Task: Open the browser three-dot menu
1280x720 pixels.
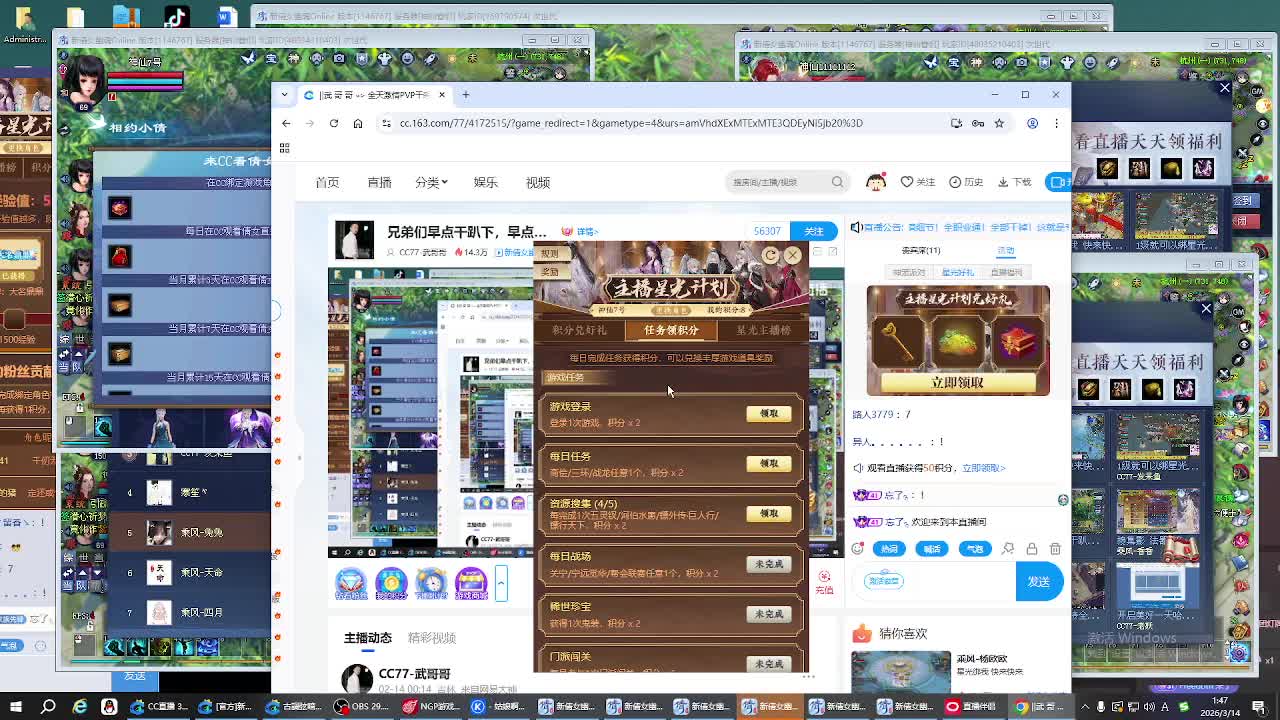Action: coord(1056,123)
